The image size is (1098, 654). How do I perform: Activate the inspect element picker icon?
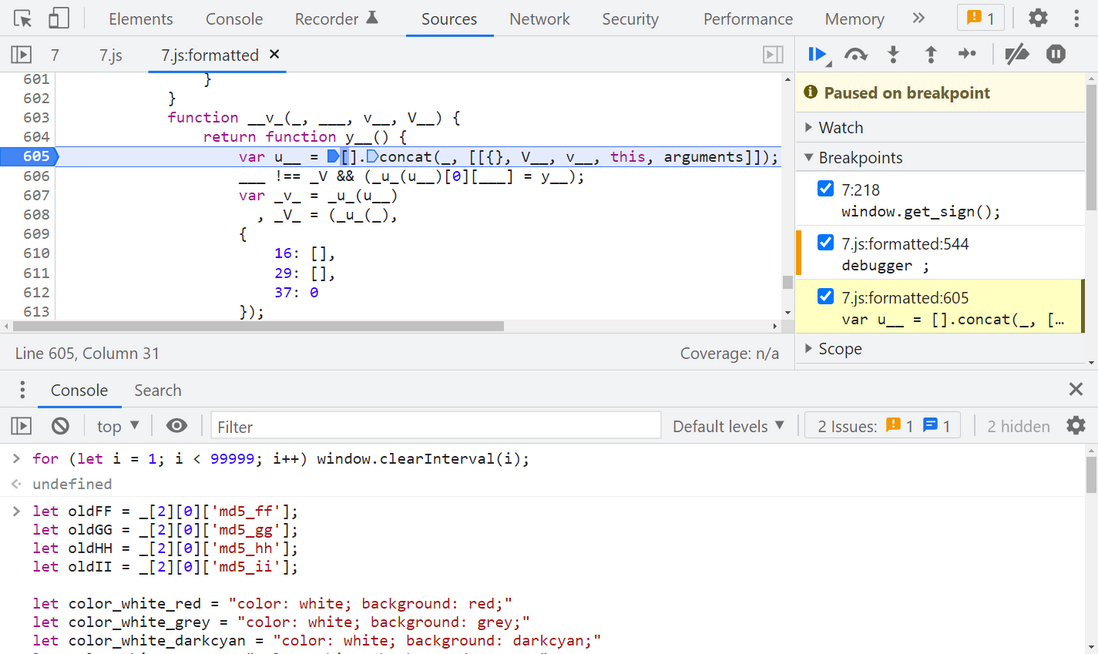click(22, 18)
